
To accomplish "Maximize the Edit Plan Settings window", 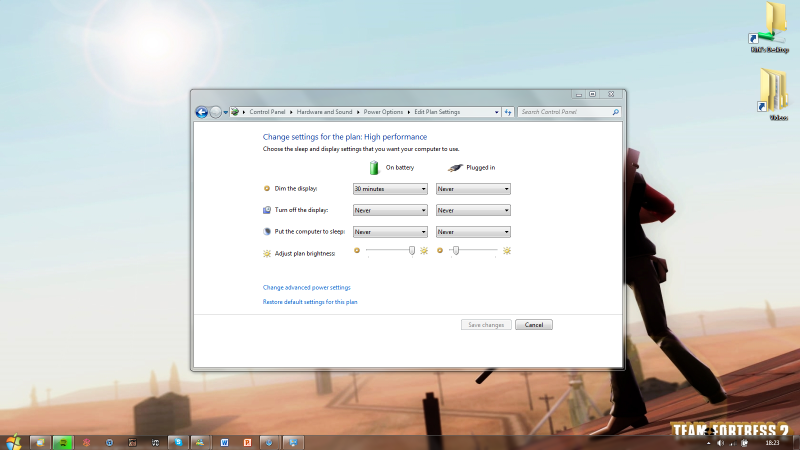I will [x=592, y=94].
